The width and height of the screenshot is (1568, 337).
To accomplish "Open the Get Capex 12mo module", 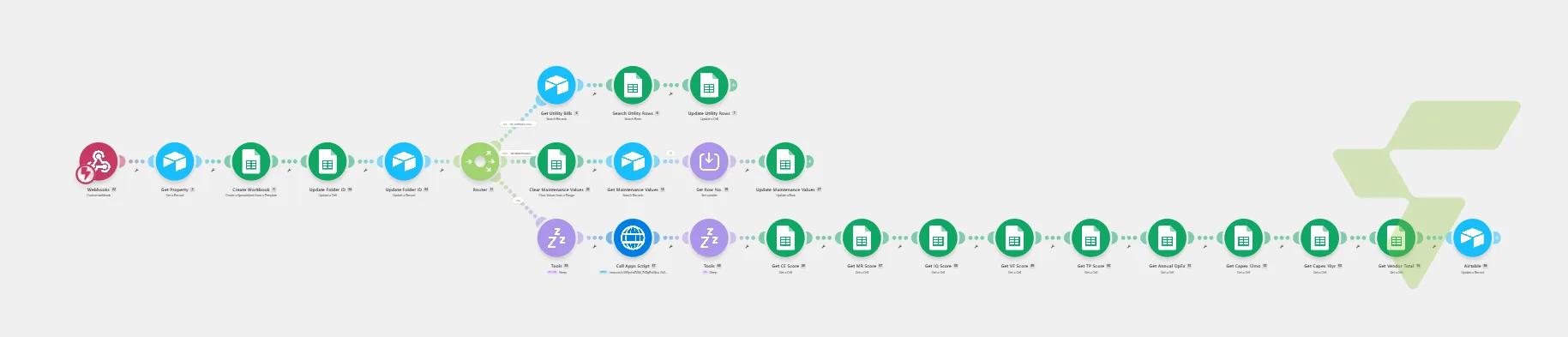I will coord(1243,238).
